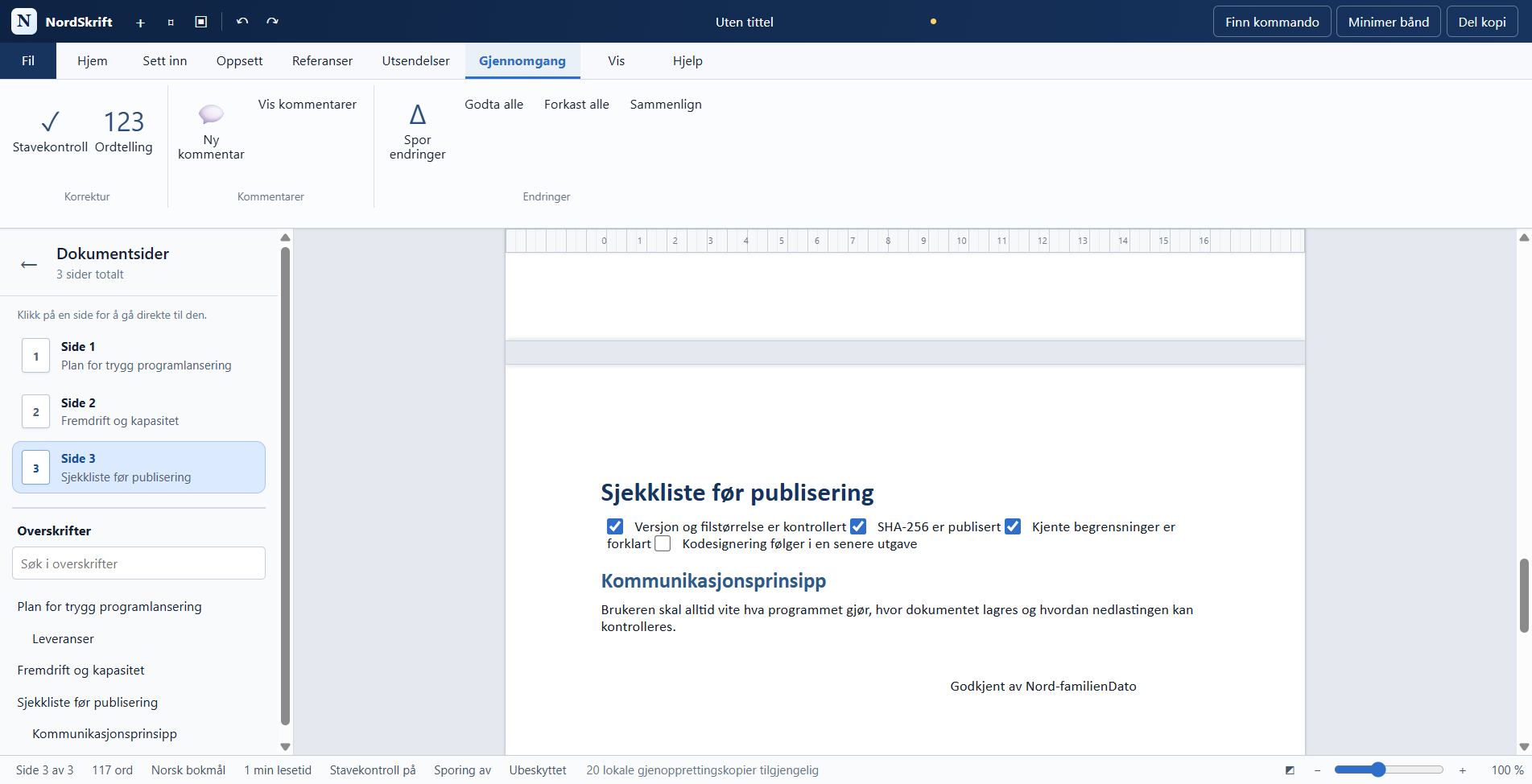1532x784 pixels.
Task: Click 'Sporing av' status entry
Action: (x=462, y=770)
